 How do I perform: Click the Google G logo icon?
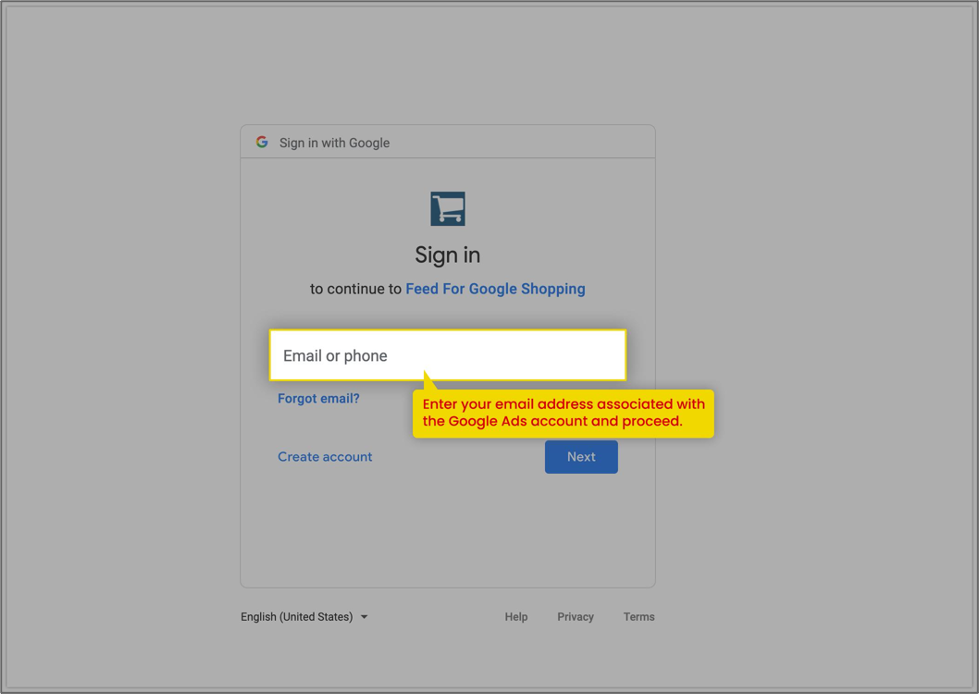point(262,142)
